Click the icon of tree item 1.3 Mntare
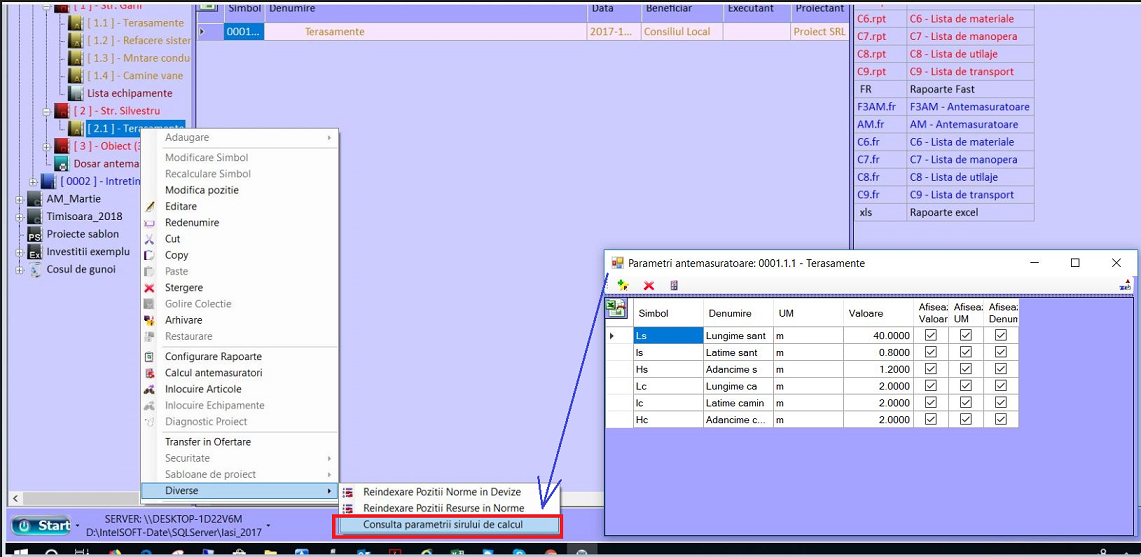Screen dimensions: 1141x557 (76, 58)
